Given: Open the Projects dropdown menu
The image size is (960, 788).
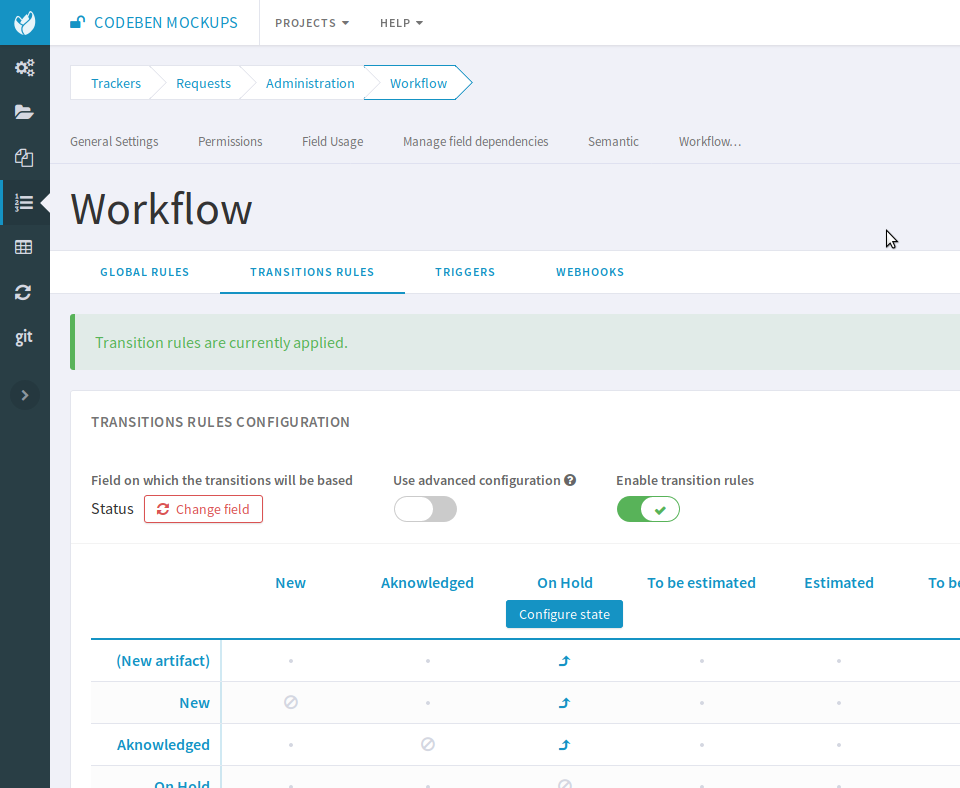Looking at the screenshot, I should [x=312, y=23].
